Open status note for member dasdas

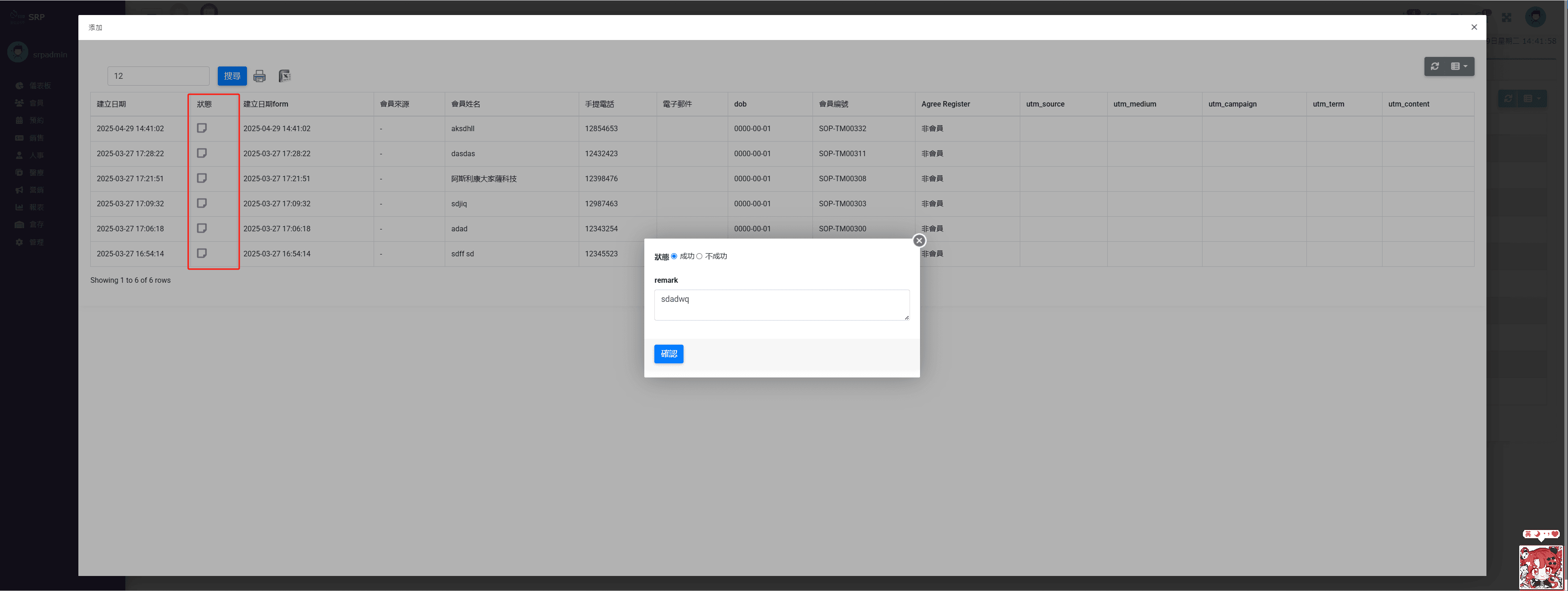[x=202, y=153]
